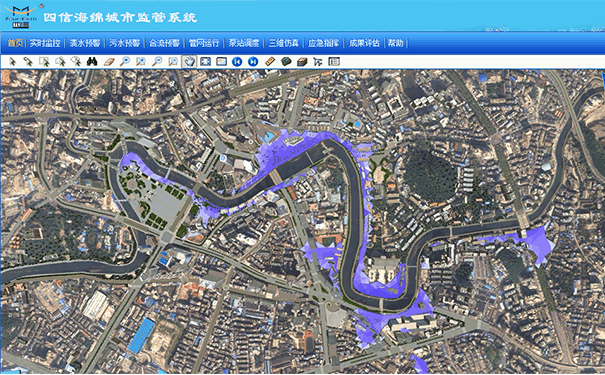Image resolution: width=605 pixels, height=375 pixels.
Task: Activate the zoom in magnifier
Action: point(125,61)
